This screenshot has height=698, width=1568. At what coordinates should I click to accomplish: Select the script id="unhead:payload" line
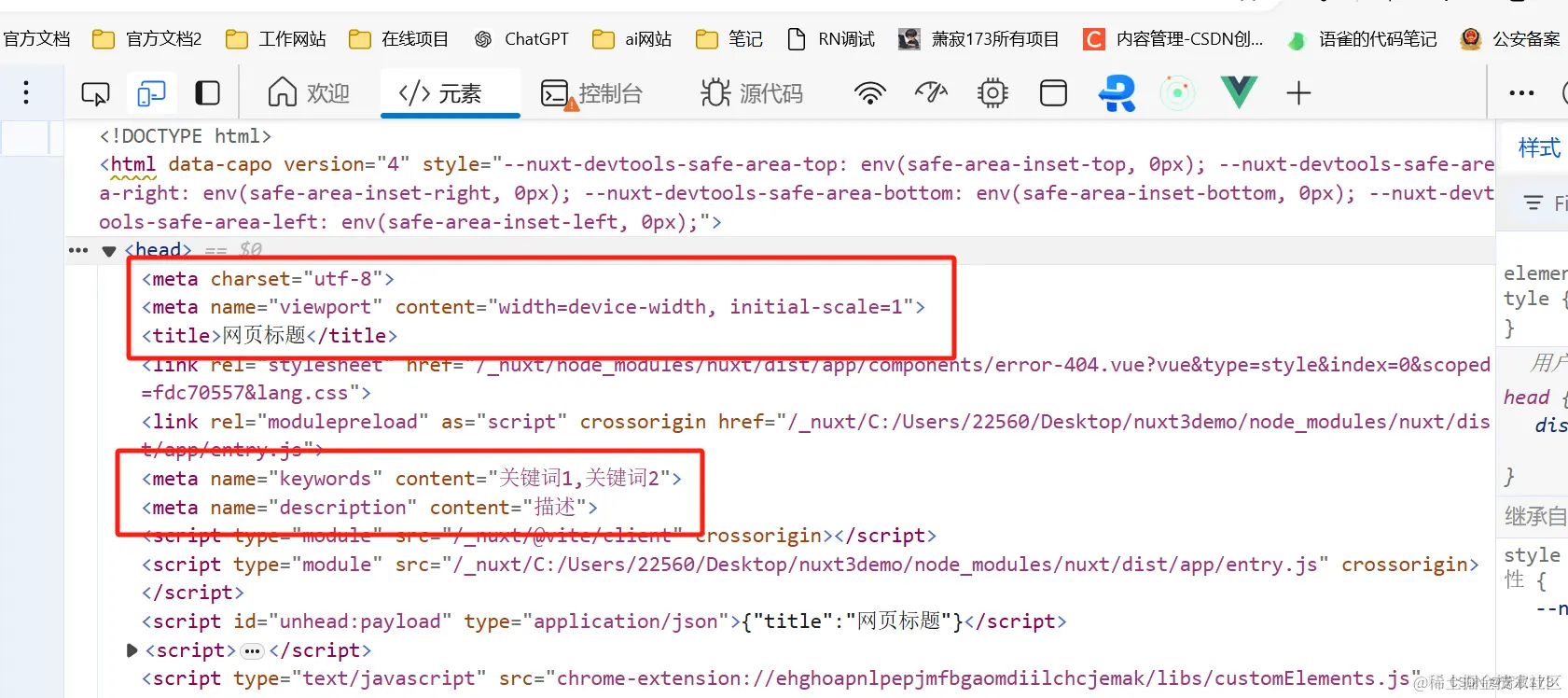pos(604,621)
